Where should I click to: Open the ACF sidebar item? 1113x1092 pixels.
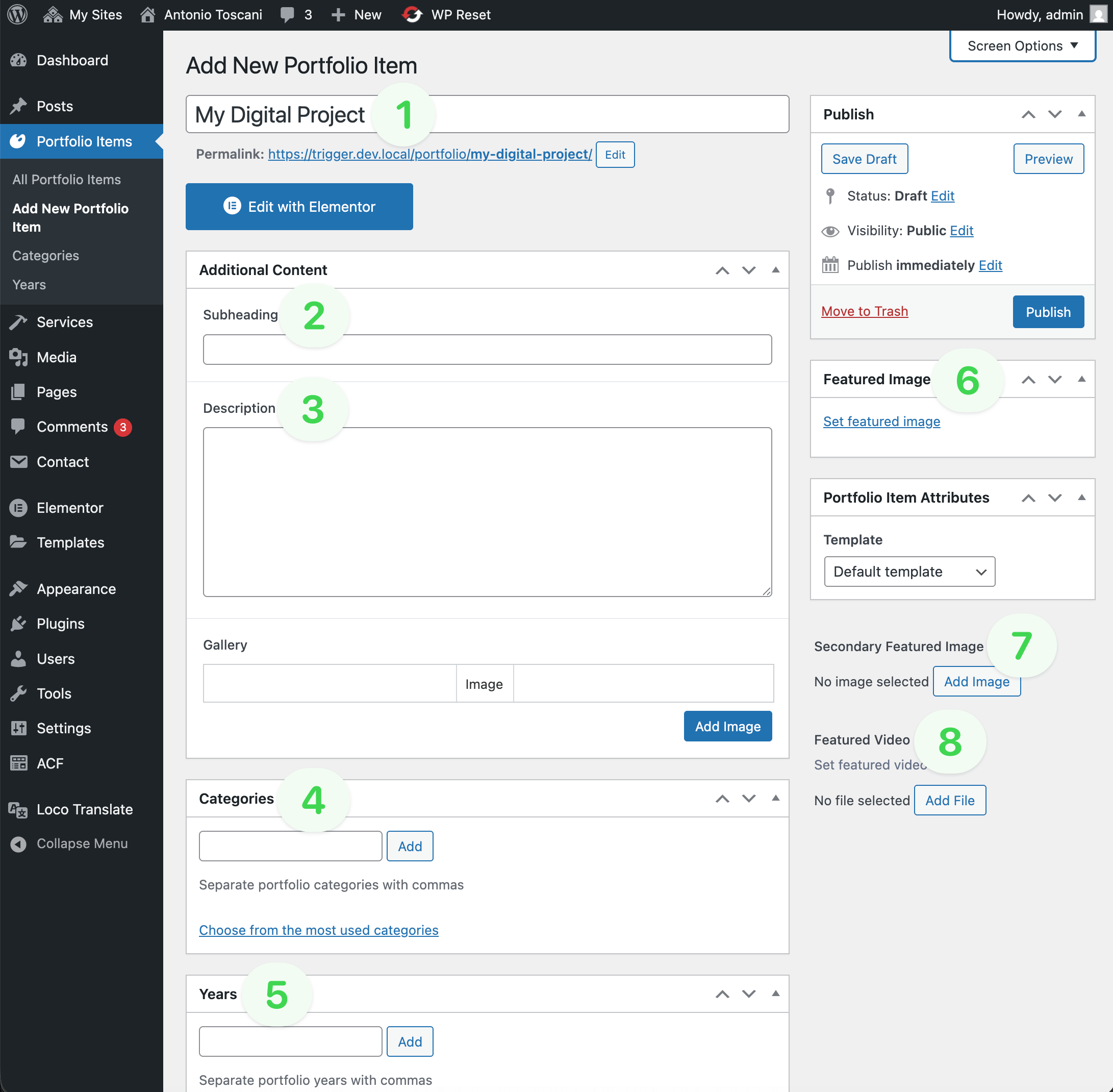(50, 763)
